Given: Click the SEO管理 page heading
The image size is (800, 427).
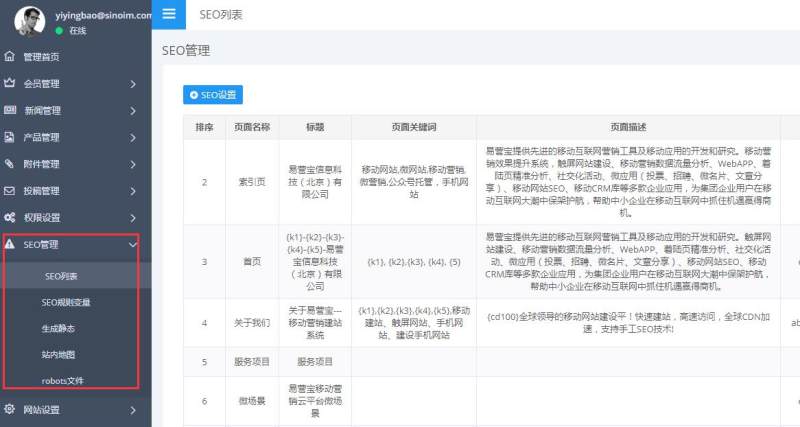Looking at the screenshot, I should (186, 51).
